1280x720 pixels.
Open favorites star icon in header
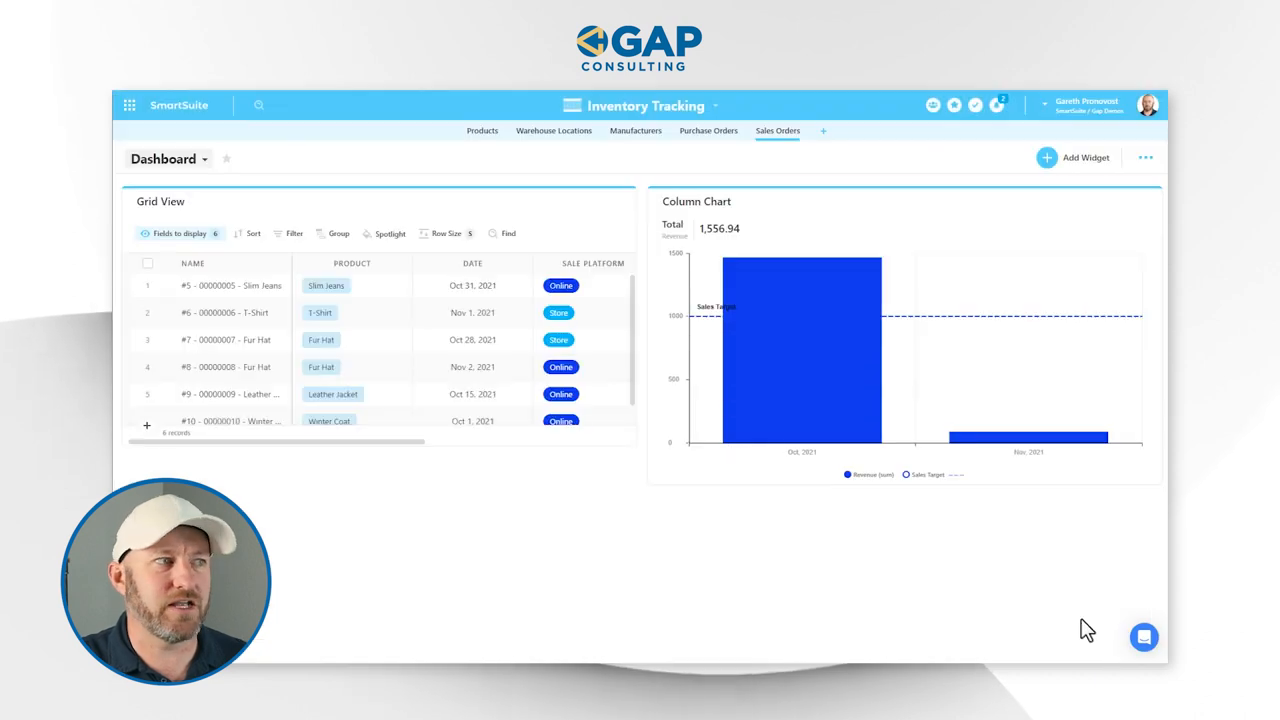954,105
